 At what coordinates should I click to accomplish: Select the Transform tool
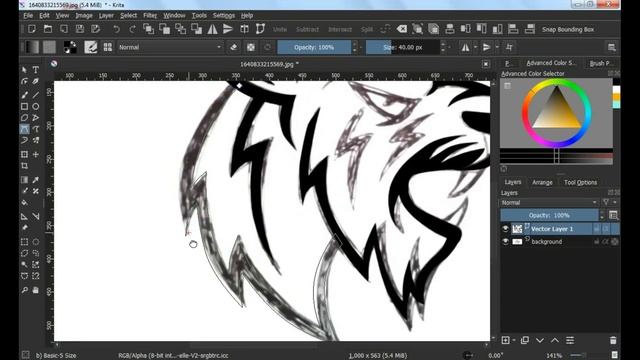pos(24,154)
